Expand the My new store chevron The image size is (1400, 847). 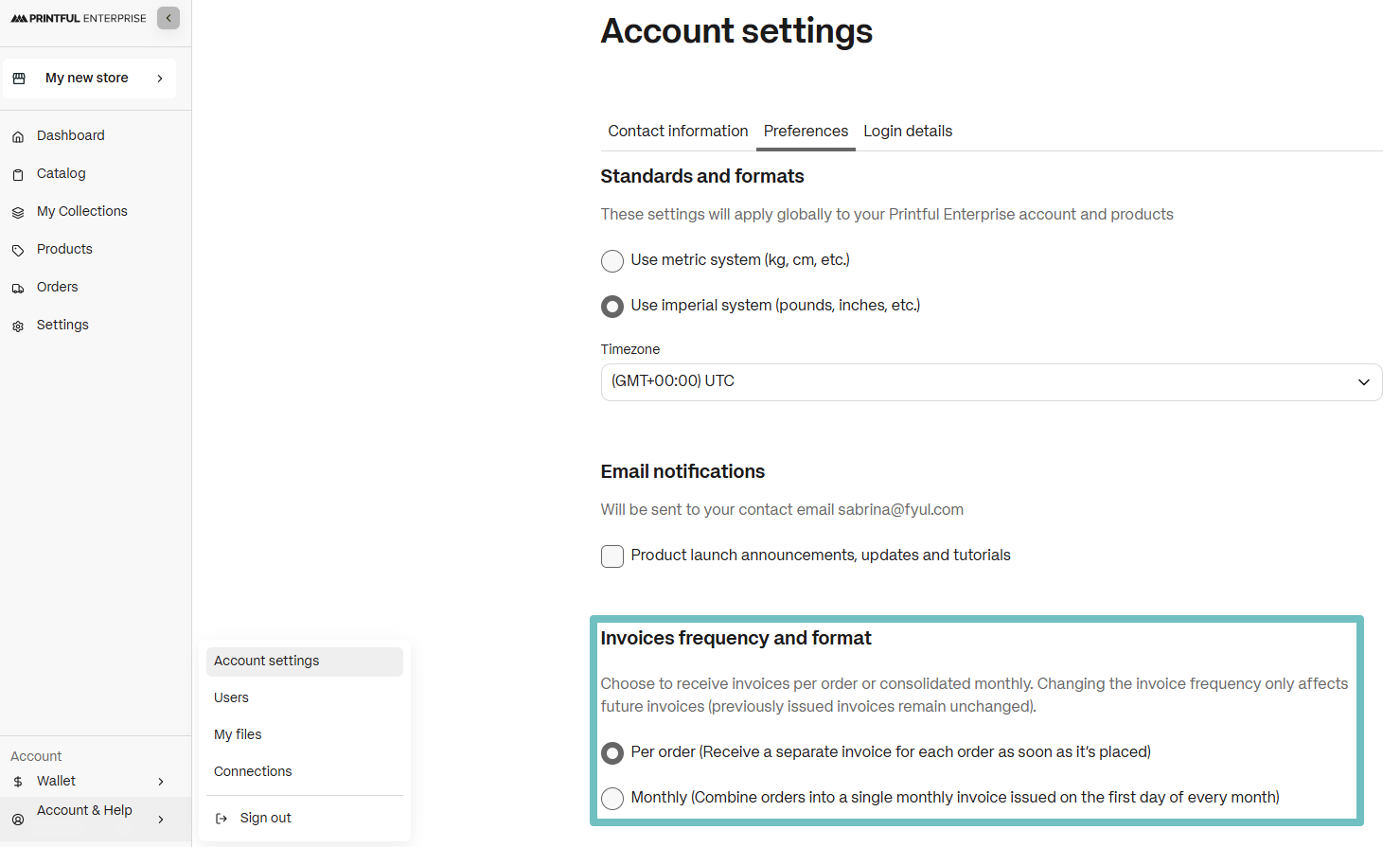160,79
